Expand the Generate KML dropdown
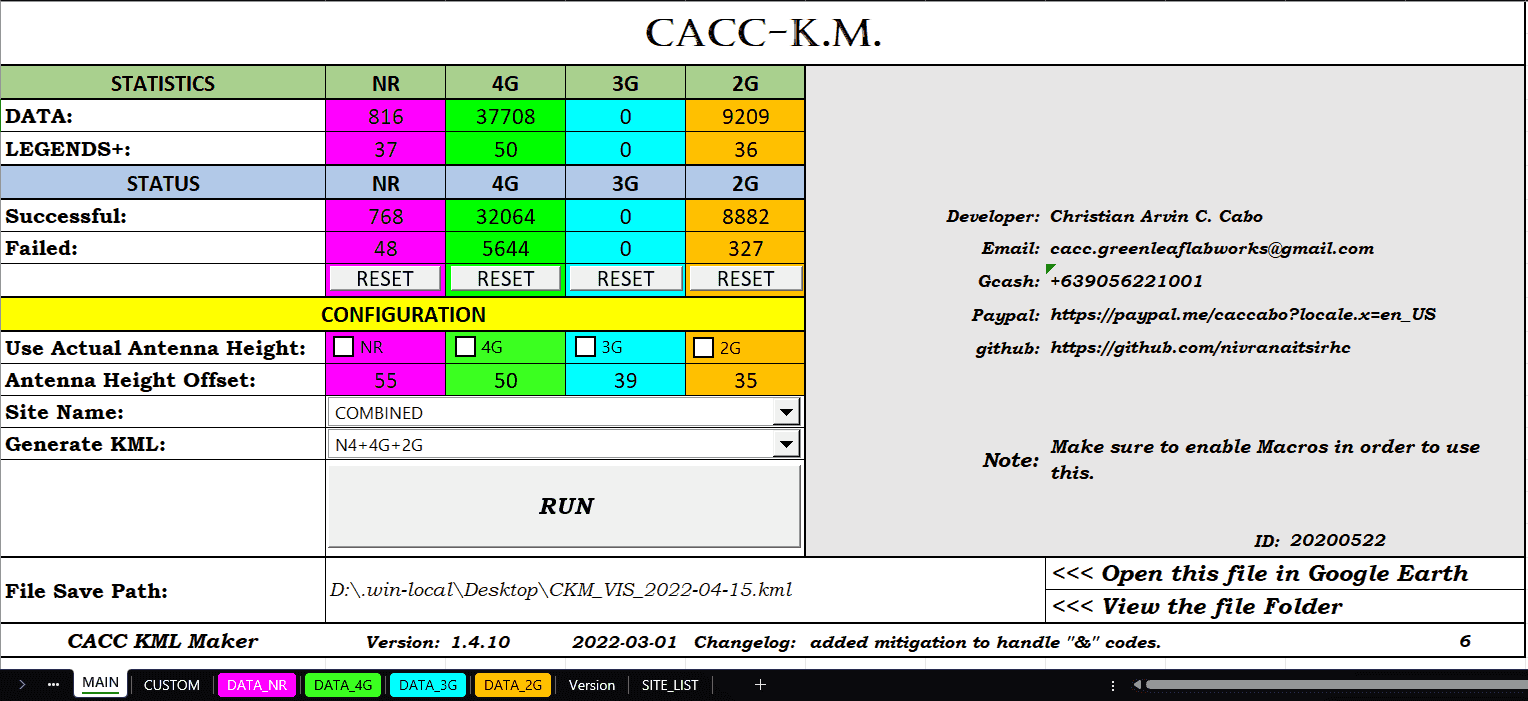 (788, 444)
